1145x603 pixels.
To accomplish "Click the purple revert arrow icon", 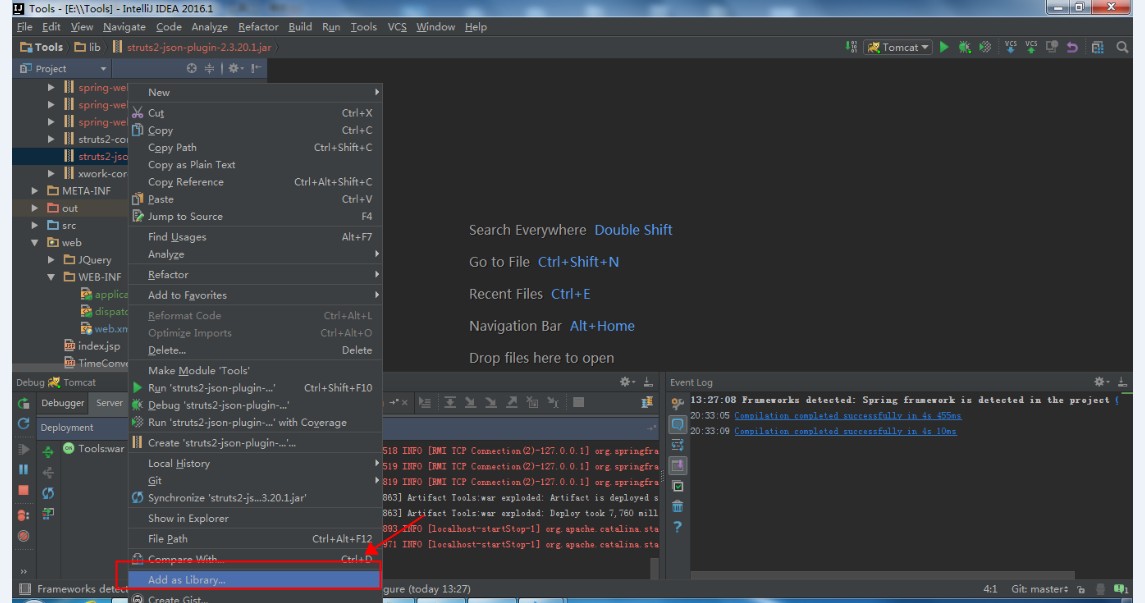I will coord(1072,47).
